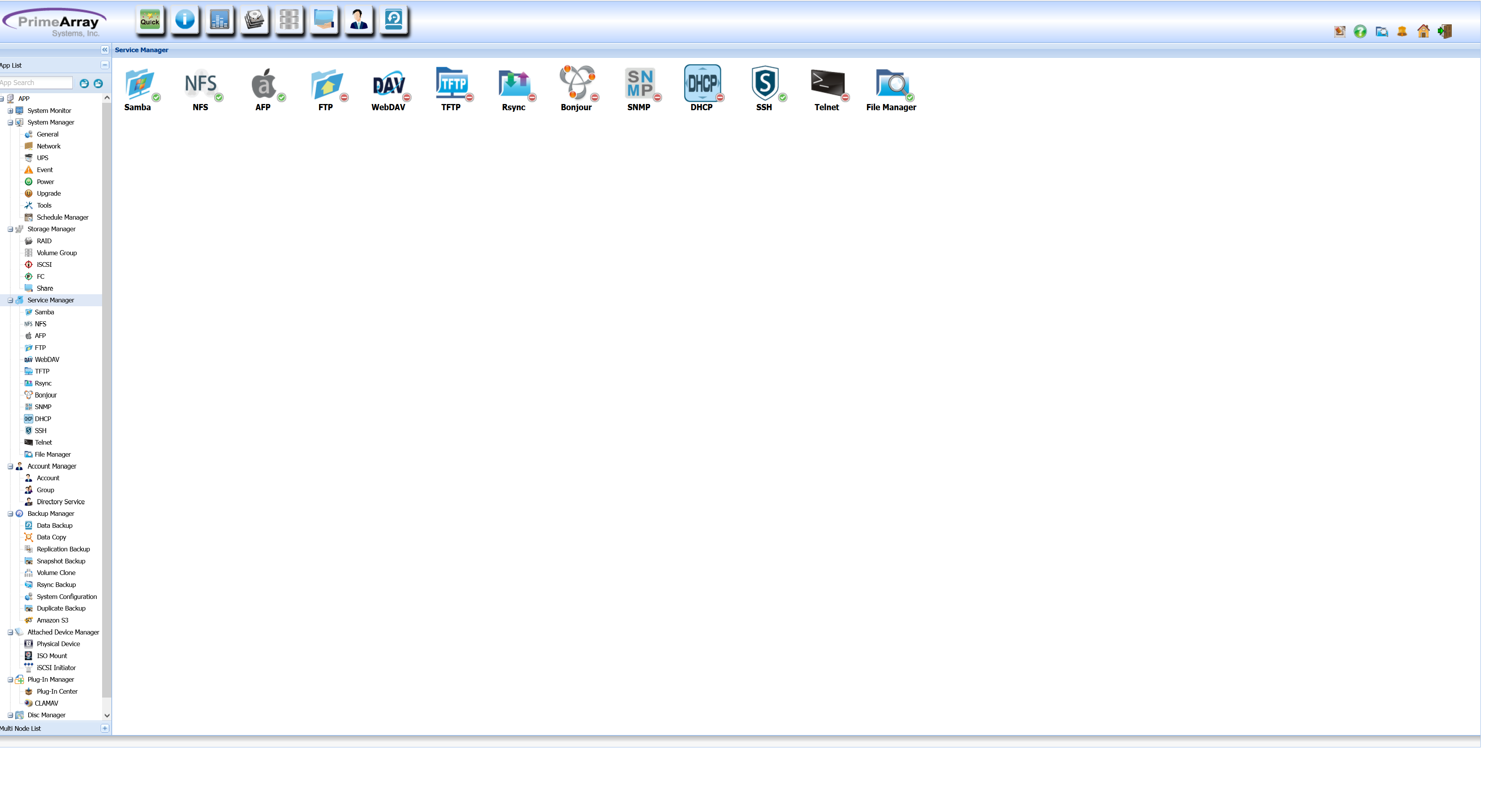Select Directory Service in the tree

pyautogui.click(x=61, y=503)
